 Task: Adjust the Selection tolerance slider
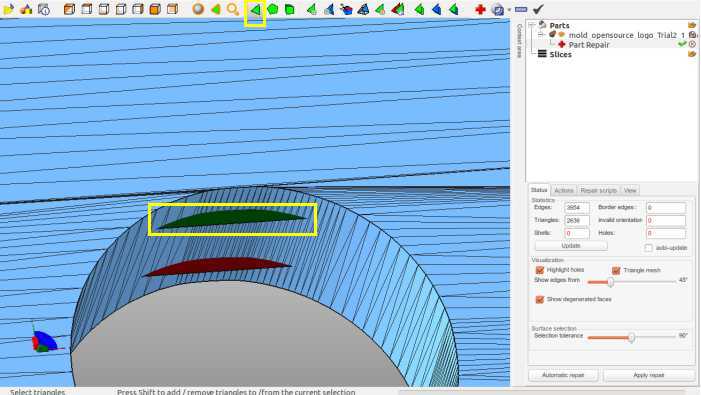click(x=631, y=337)
